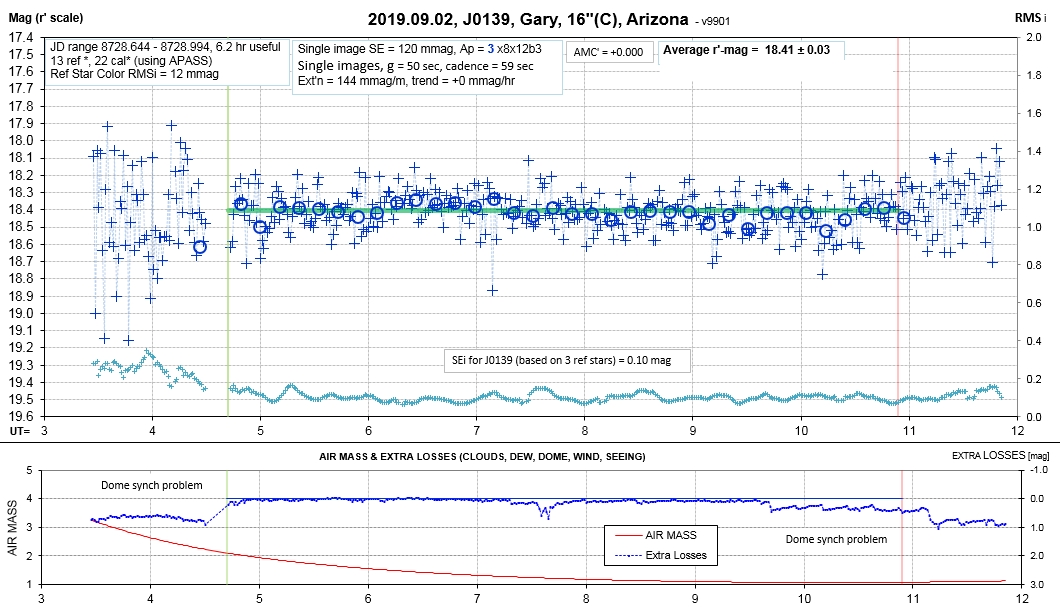Select the "19.0" magnitude tick label
Viewport: 1060px width, 612px height.
pyautogui.click(x=20, y=313)
